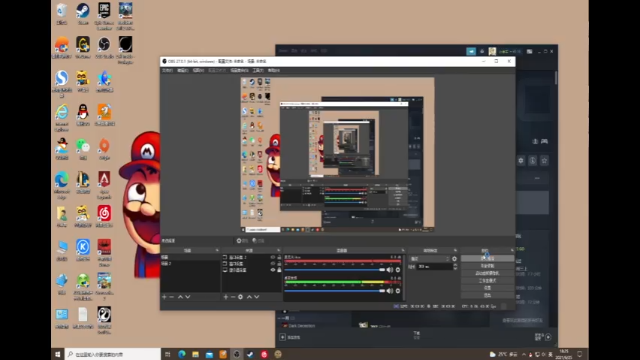
Task: Remove selected source with Sources minus icon
Action: (x=233, y=297)
